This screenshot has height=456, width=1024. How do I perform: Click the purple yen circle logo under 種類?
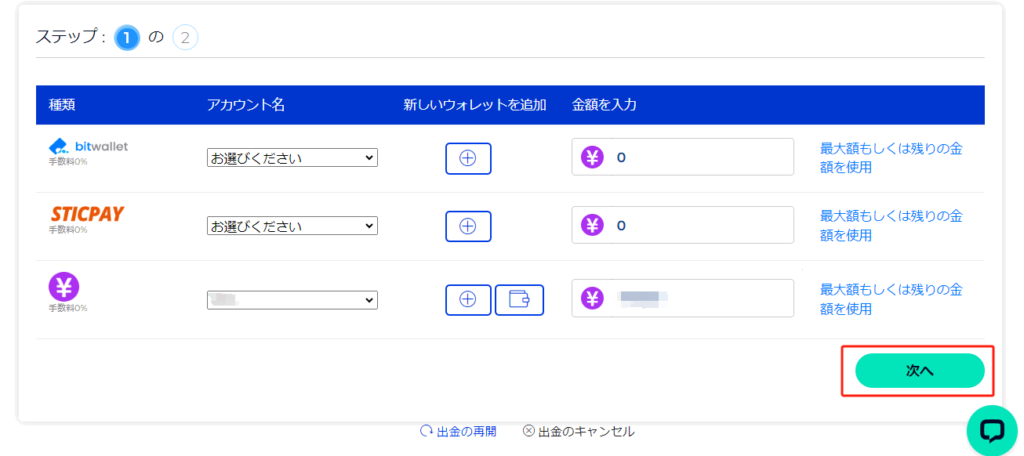[64, 286]
